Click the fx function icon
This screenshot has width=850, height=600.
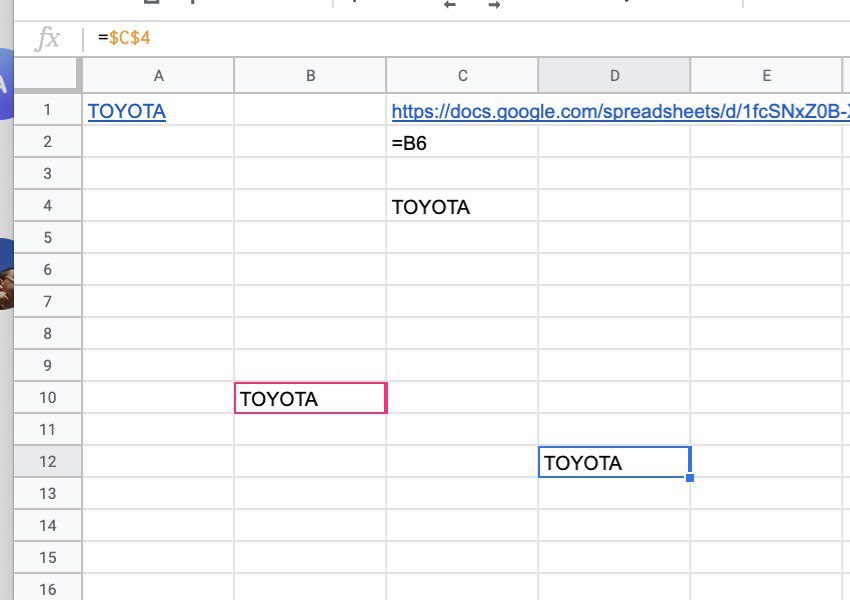tap(47, 38)
